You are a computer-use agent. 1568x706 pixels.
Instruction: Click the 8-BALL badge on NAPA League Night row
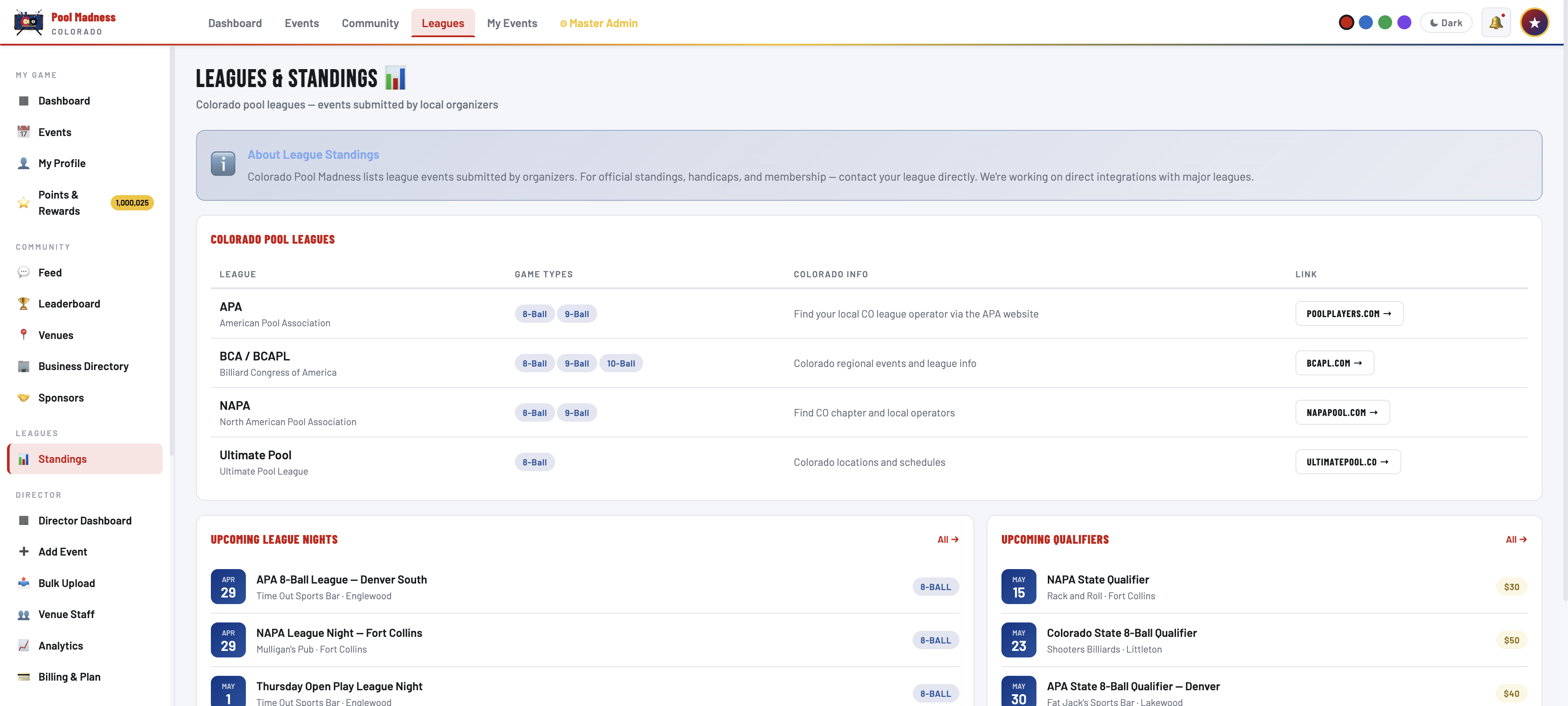(x=935, y=640)
